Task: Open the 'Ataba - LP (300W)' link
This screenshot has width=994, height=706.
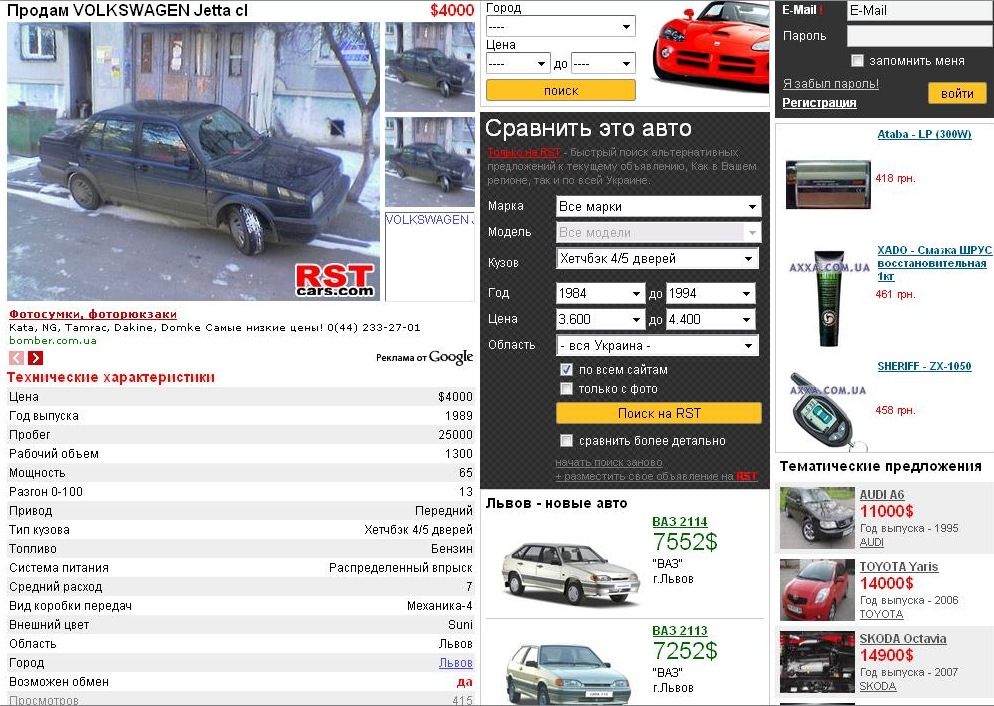Action: (924, 134)
